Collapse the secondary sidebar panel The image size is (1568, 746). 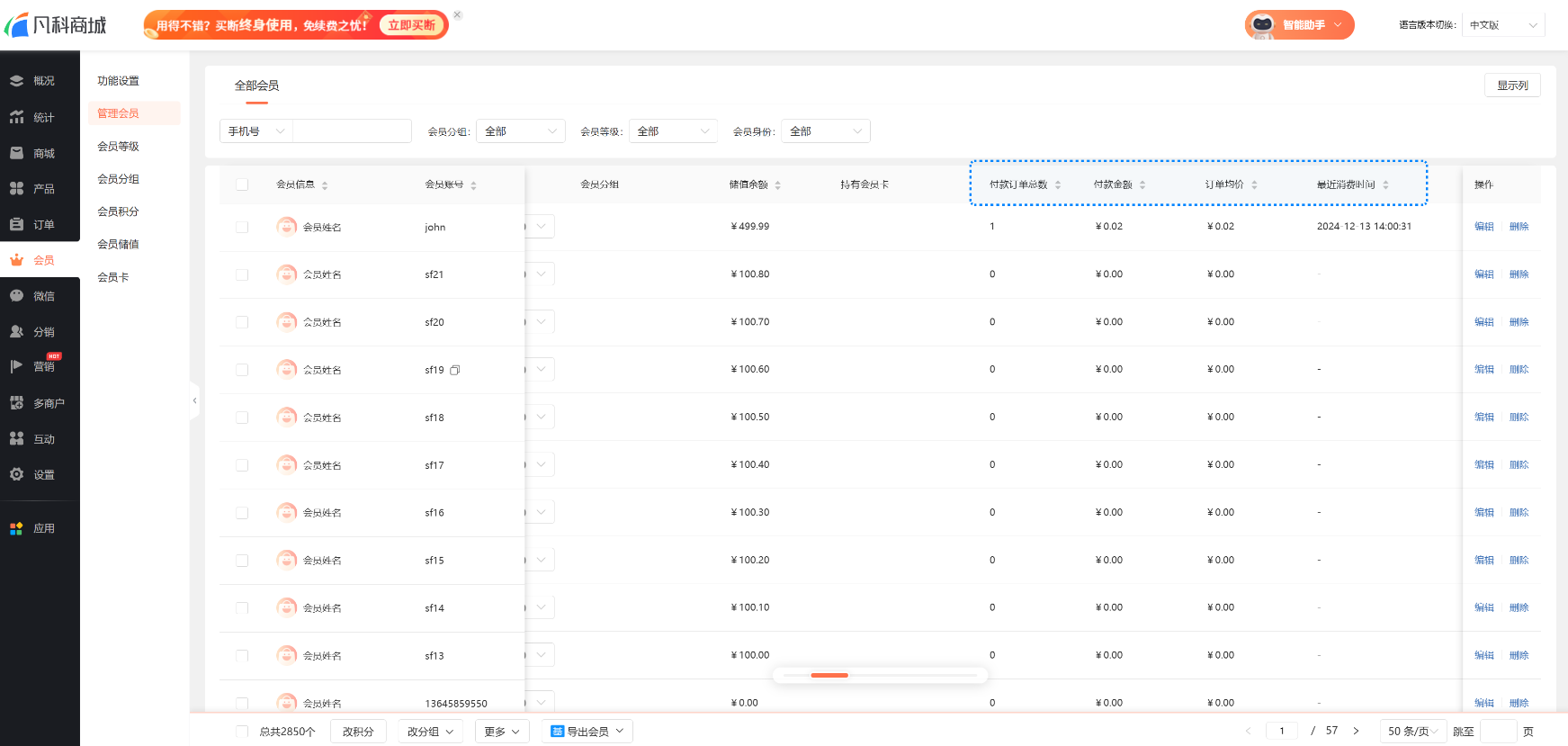tap(194, 400)
